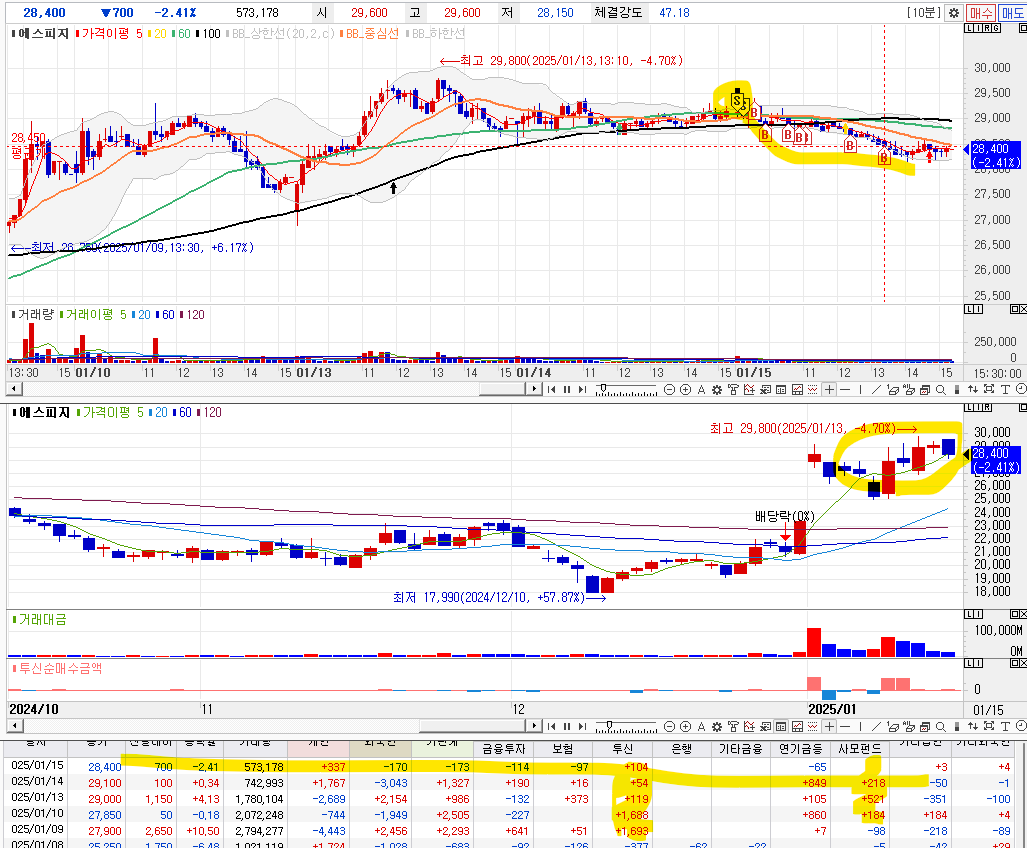The height and width of the screenshot is (848, 1027).
Task: Select erase-one eraser tool, 10-minute chart toolbar
Action: click(892, 390)
